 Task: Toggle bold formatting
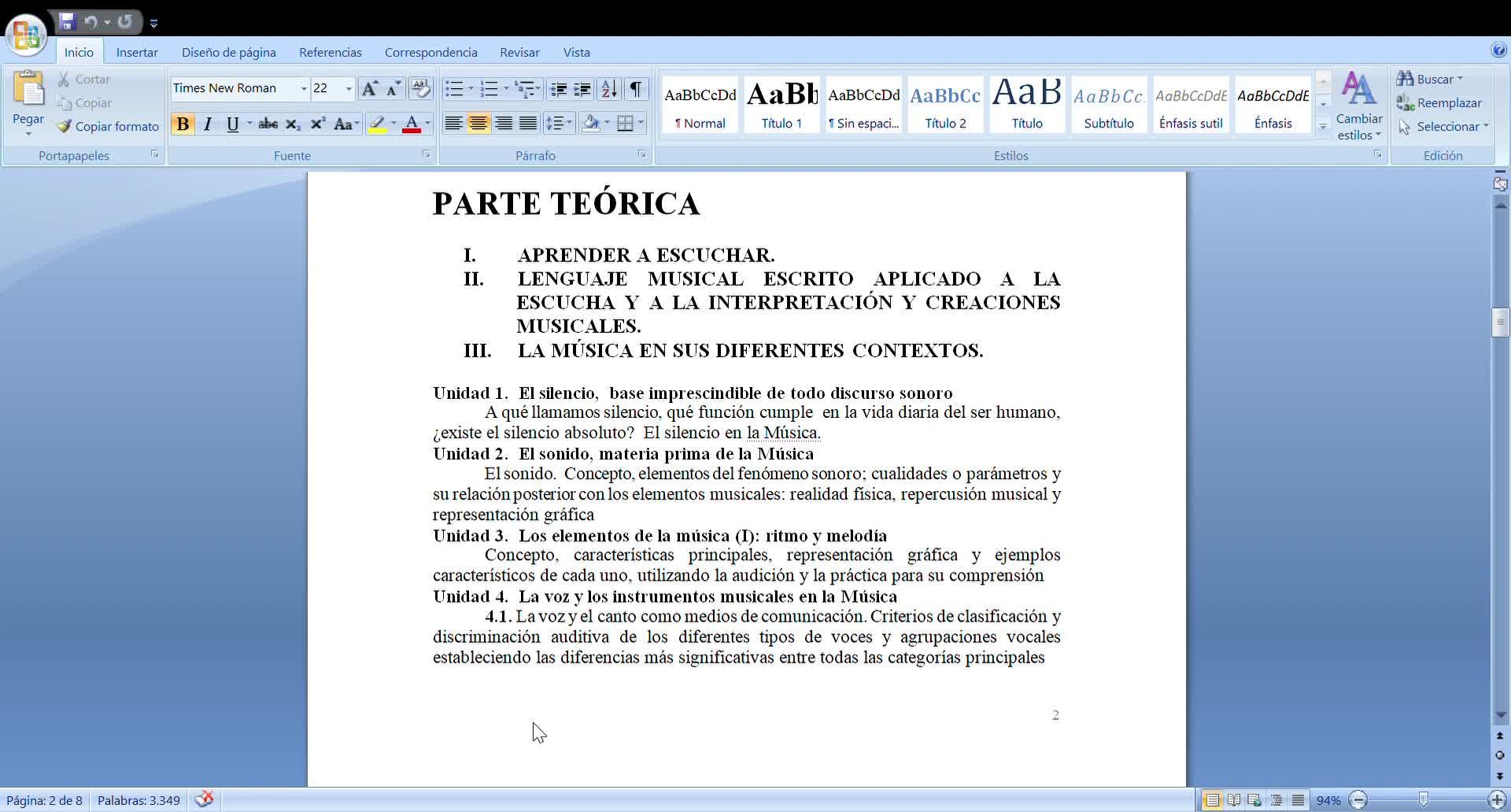point(183,124)
